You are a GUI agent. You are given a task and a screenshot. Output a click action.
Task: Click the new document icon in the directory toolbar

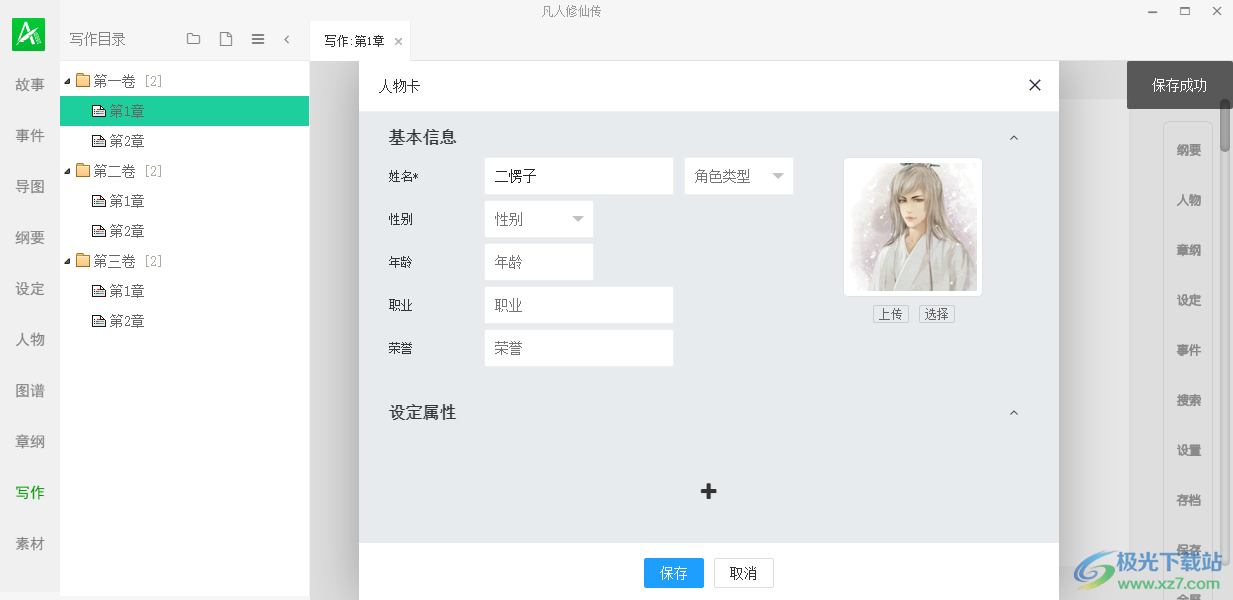pos(225,39)
